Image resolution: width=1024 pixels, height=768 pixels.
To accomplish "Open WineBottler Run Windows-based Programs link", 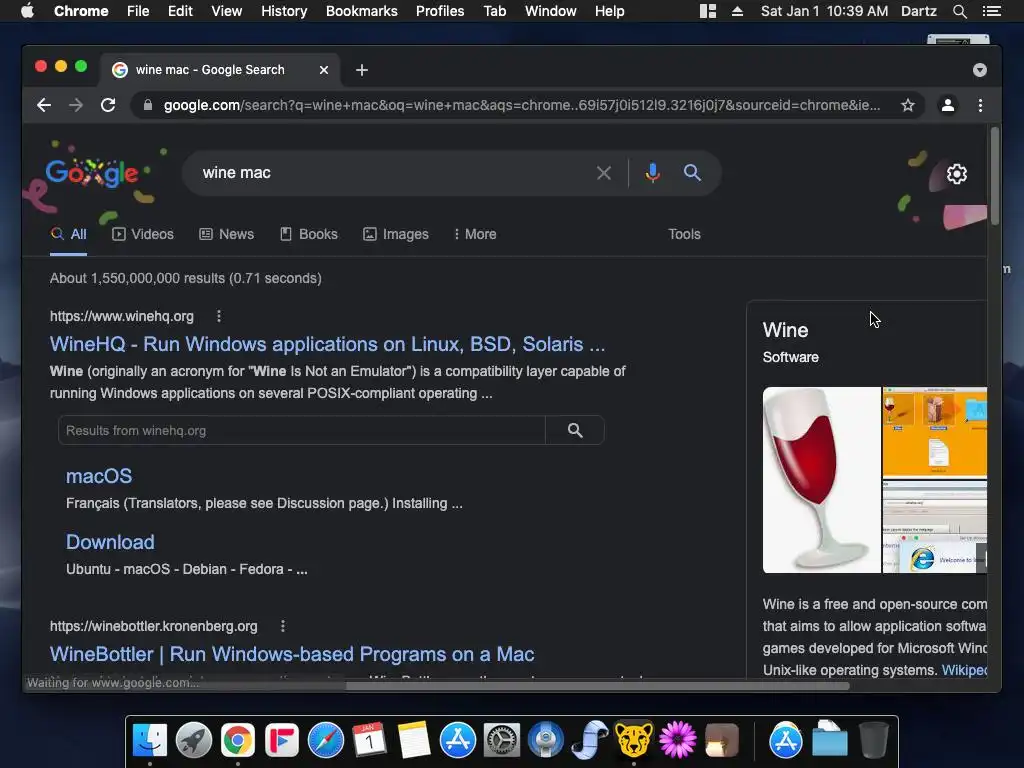I will pyautogui.click(x=292, y=654).
